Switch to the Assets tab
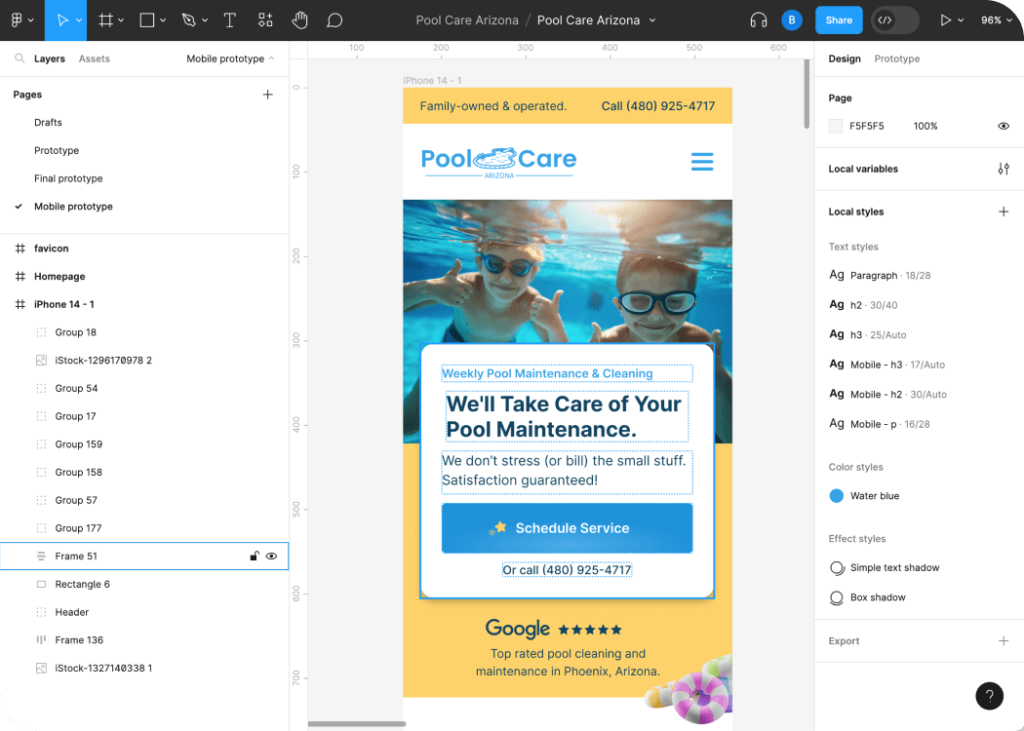1024x731 pixels. coord(94,59)
